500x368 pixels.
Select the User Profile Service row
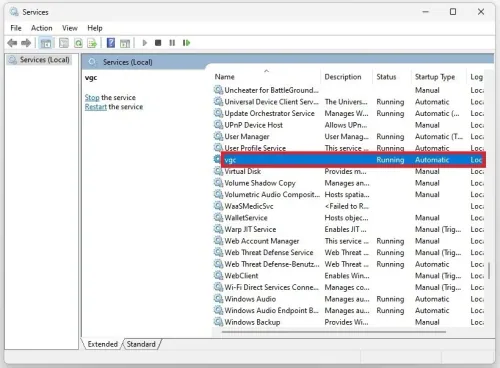pos(349,148)
